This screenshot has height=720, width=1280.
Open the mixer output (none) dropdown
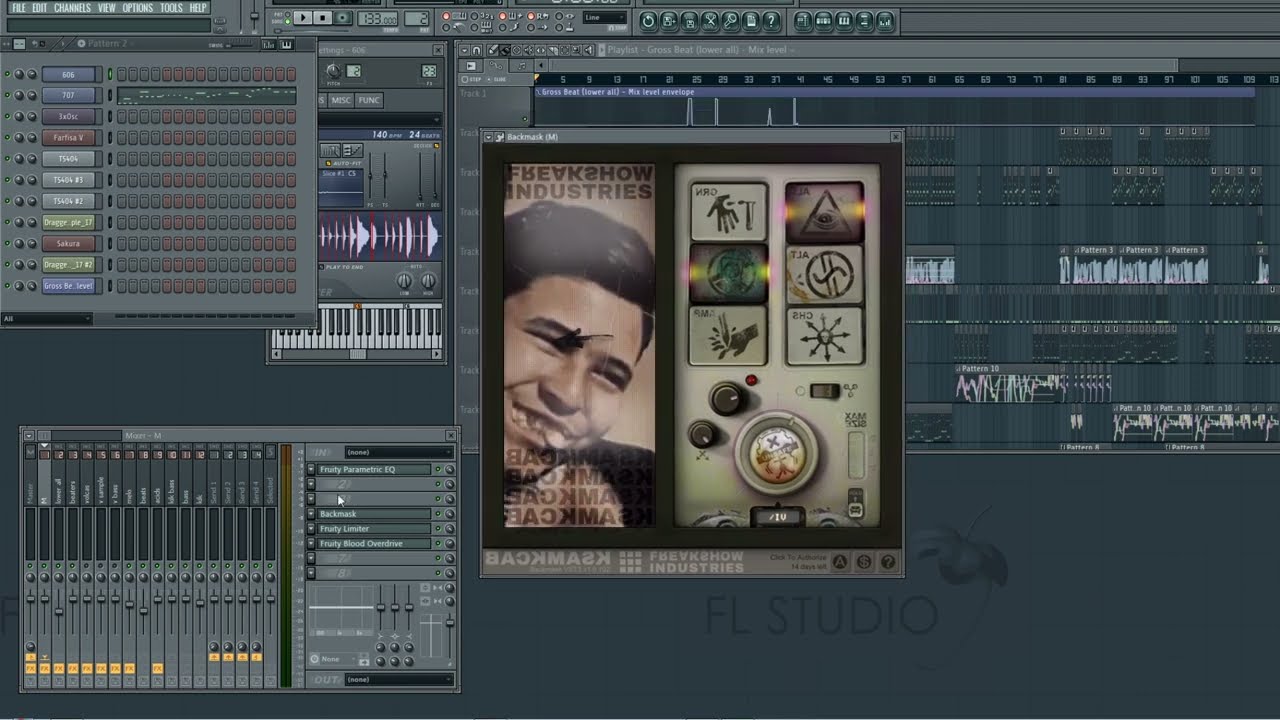pos(398,680)
